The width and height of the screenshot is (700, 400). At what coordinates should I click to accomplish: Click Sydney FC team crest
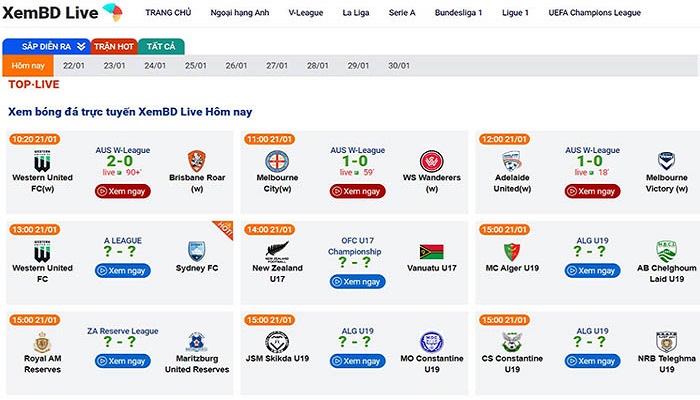(197, 251)
